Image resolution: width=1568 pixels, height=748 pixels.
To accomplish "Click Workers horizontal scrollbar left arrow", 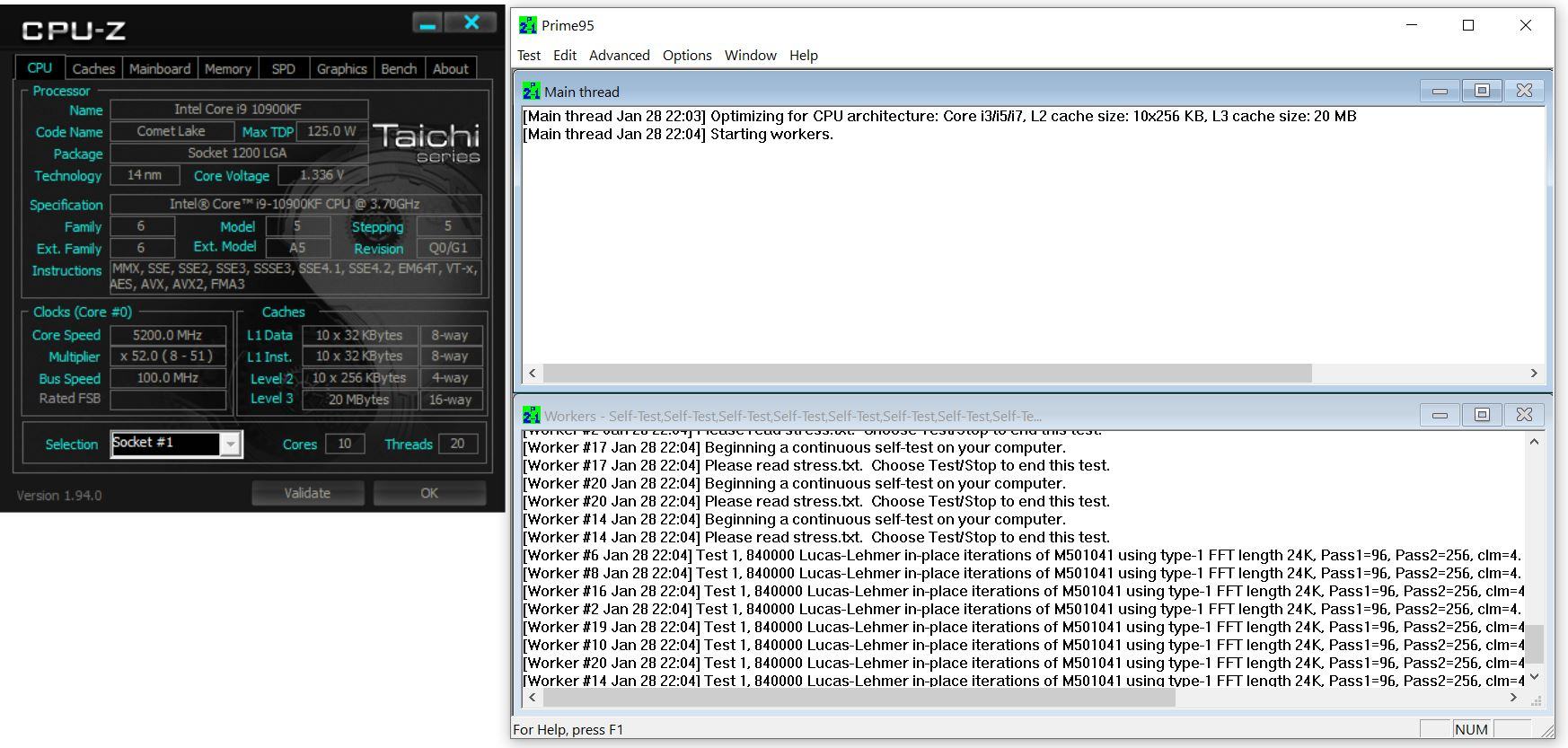I will coord(533,698).
